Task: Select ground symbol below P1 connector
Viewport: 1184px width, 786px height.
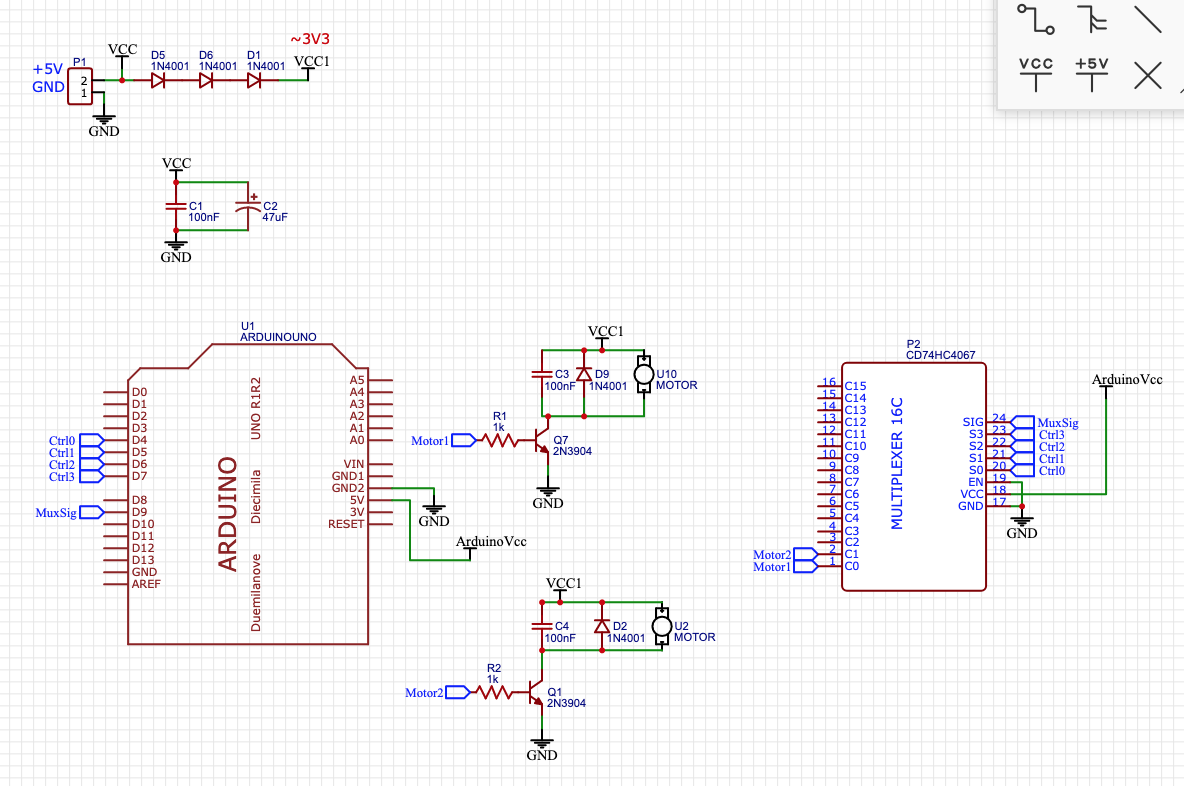Action: [103, 119]
